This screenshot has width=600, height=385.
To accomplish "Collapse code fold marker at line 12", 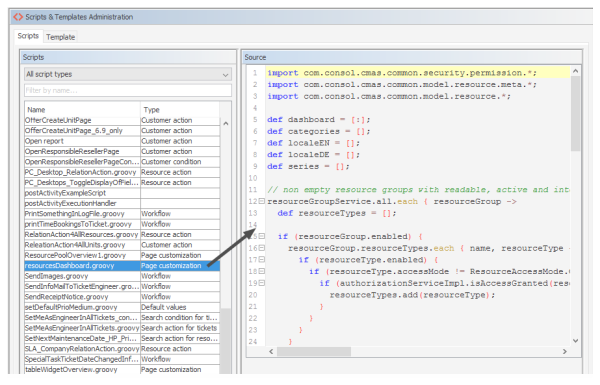I will pos(262,201).
